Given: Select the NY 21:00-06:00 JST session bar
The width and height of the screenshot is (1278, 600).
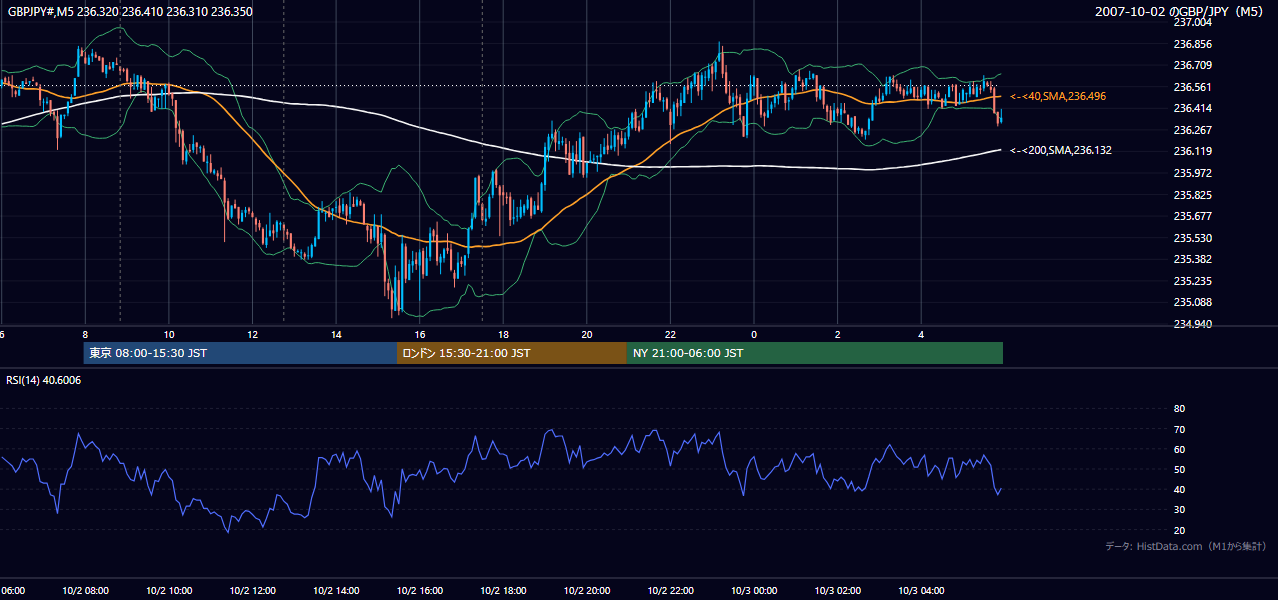Looking at the screenshot, I should [x=815, y=353].
